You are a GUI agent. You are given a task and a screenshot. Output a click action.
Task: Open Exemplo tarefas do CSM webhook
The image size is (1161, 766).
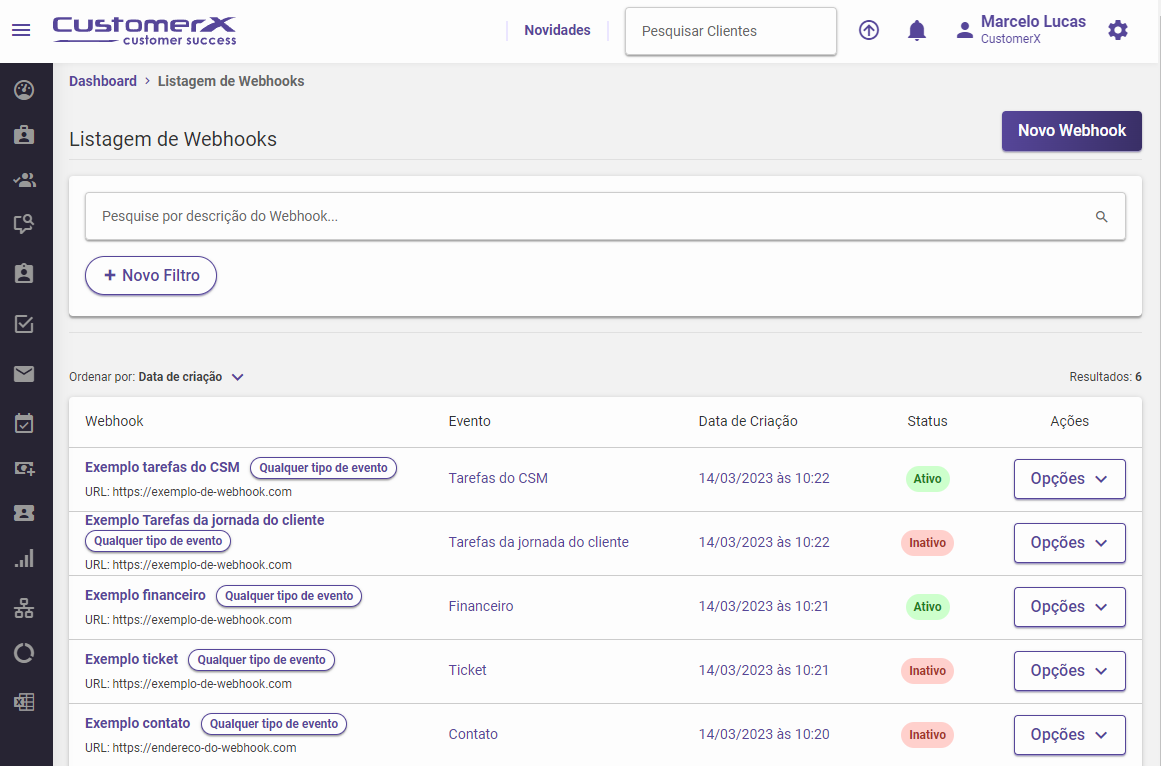[162, 467]
